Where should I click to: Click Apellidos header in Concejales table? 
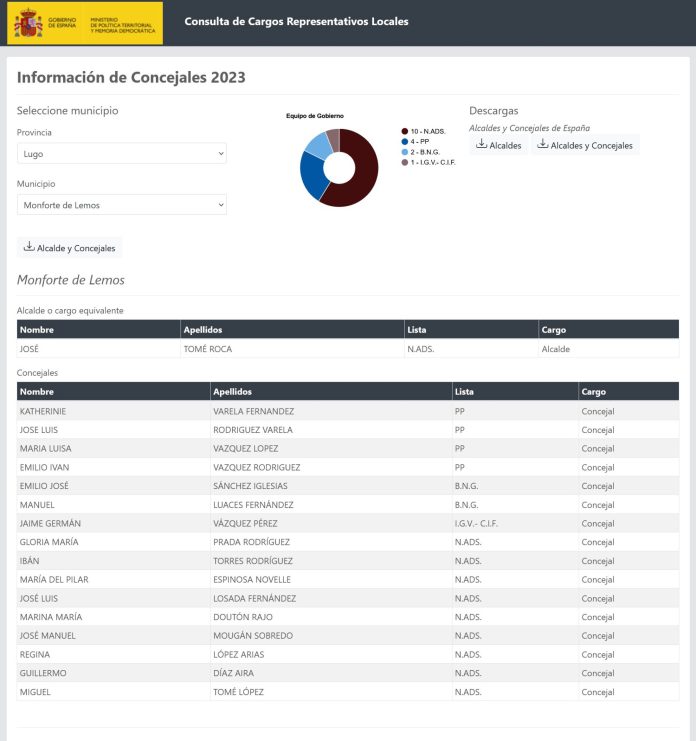232,392
